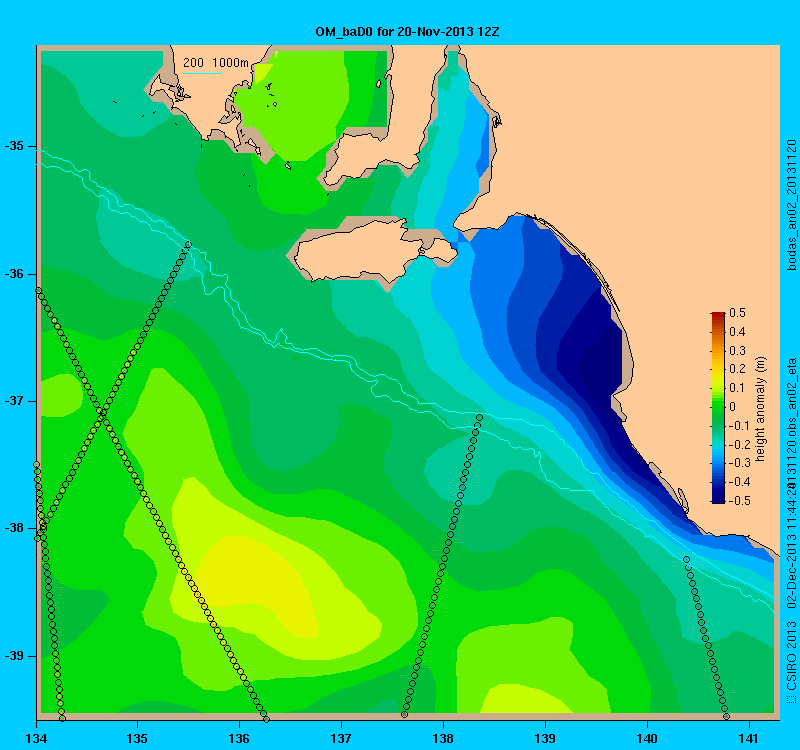The image size is (800, 750).
Task: Select the '200 1000m' isobath legend label
Action: click(216, 63)
